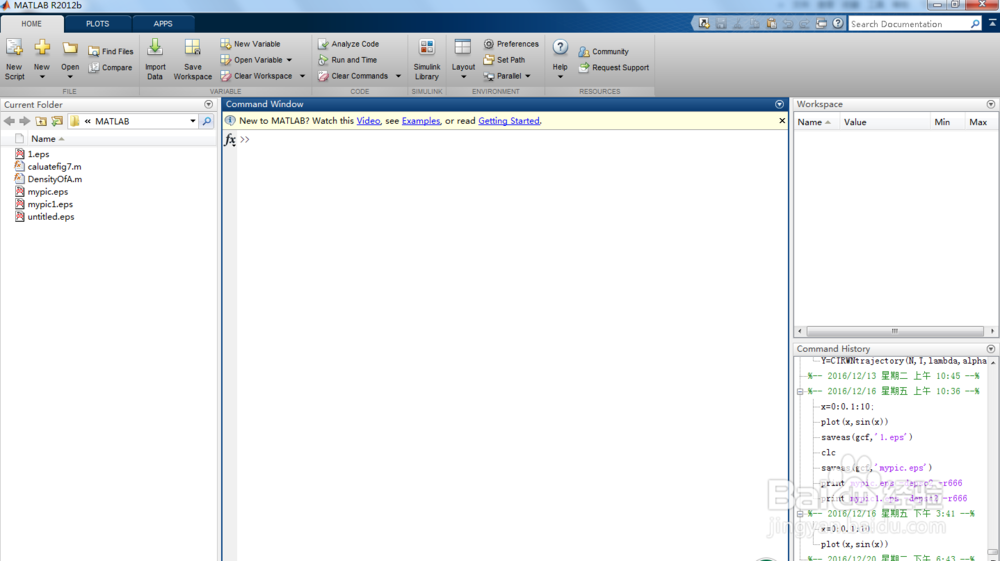The image size is (1000, 561).
Task: Select history command clc
Action: pyautogui.click(x=828, y=453)
